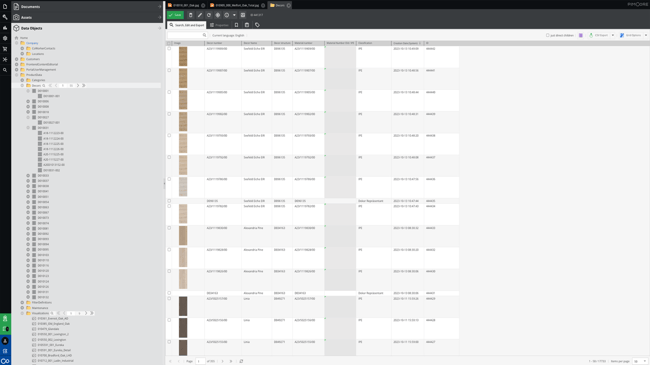Screen dimensions: 650x365
Task: Click the reload icon in the toolbar
Action: (209, 15)
